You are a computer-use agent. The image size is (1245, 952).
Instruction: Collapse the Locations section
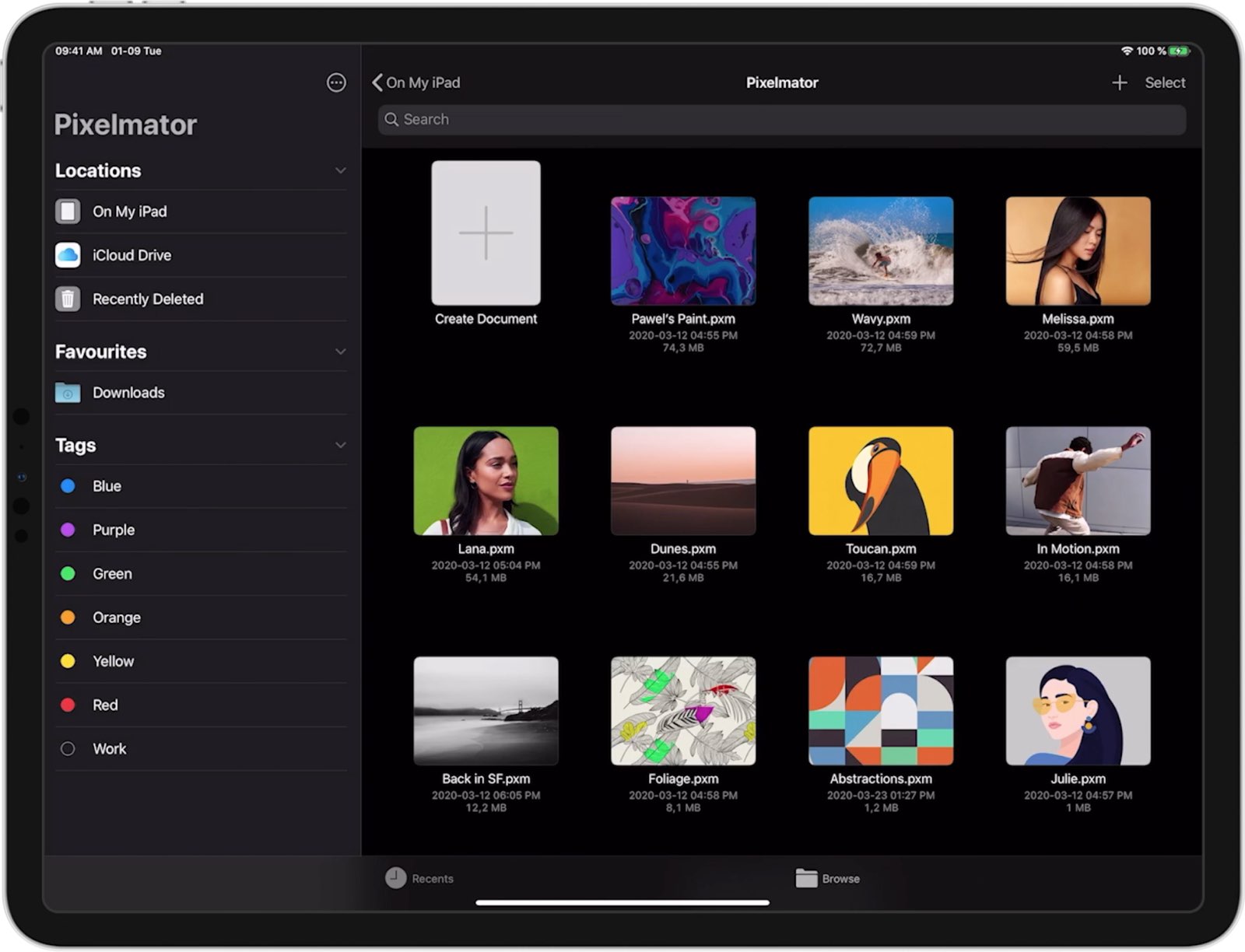click(340, 170)
